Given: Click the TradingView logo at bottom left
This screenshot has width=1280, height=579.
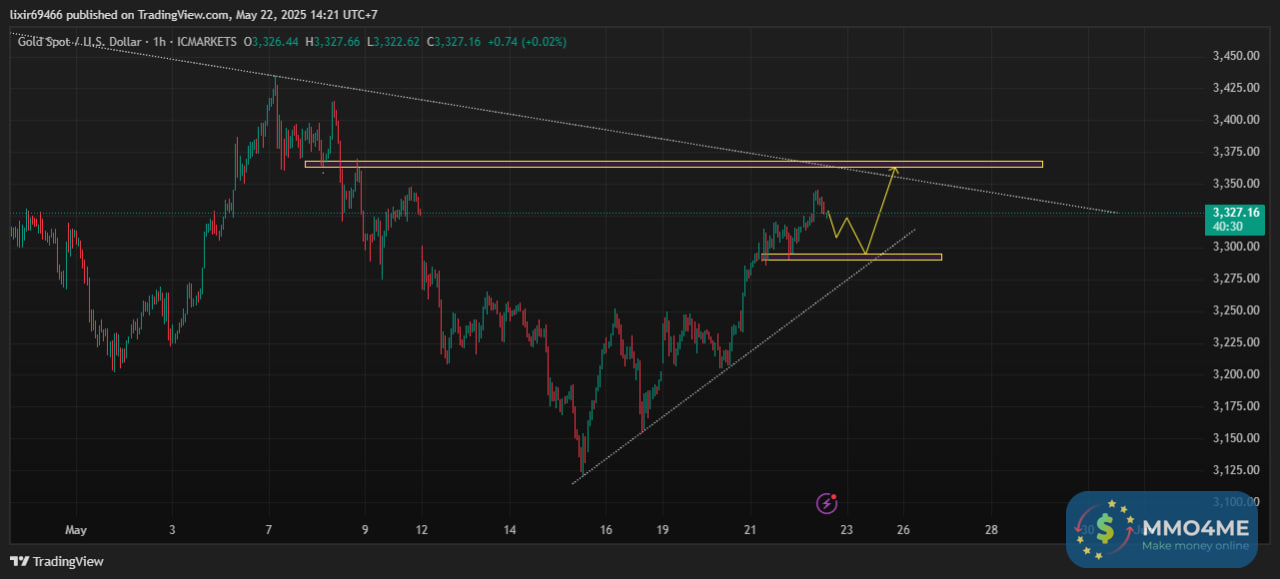Looking at the screenshot, I should [x=56, y=561].
